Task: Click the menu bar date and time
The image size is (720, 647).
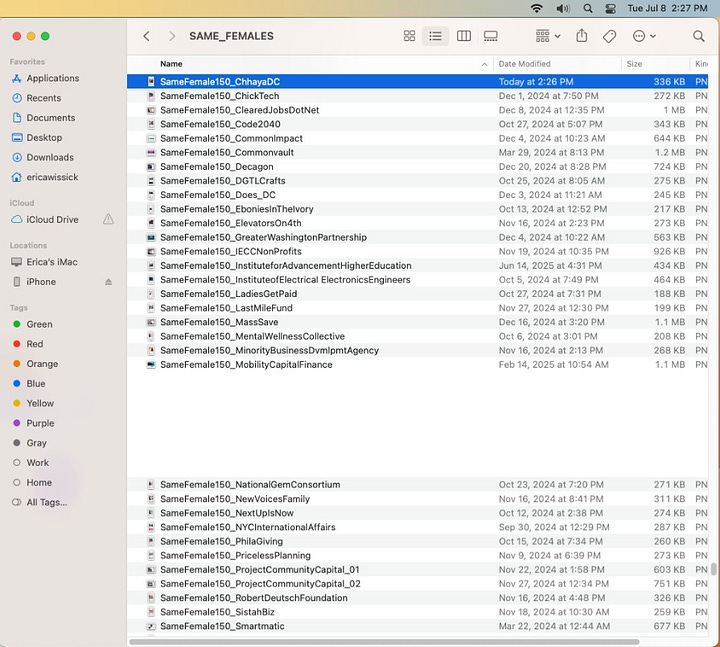Action: coord(667,8)
